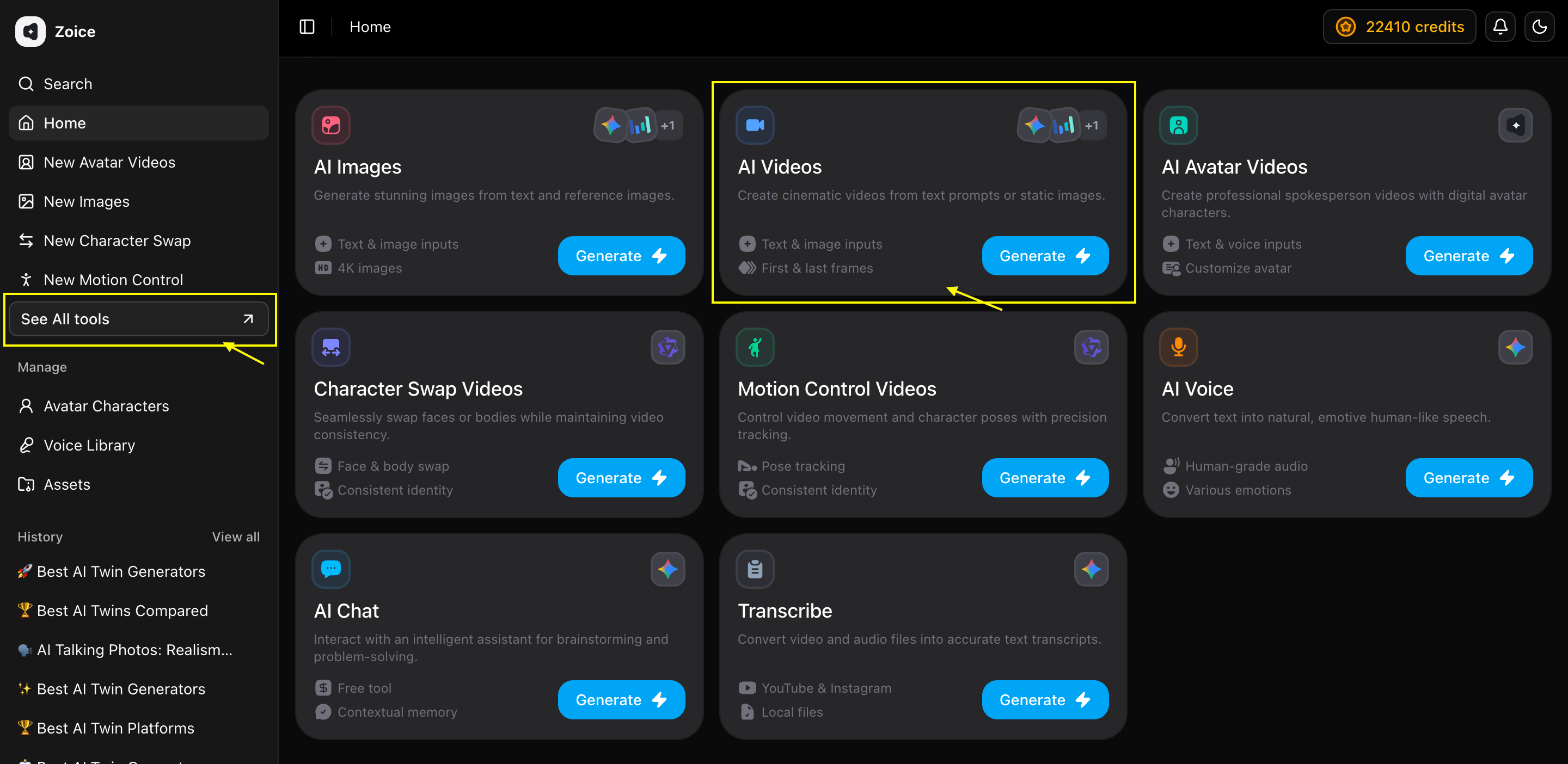
Task: Toggle dark mode moon icon
Action: (x=1539, y=27)
